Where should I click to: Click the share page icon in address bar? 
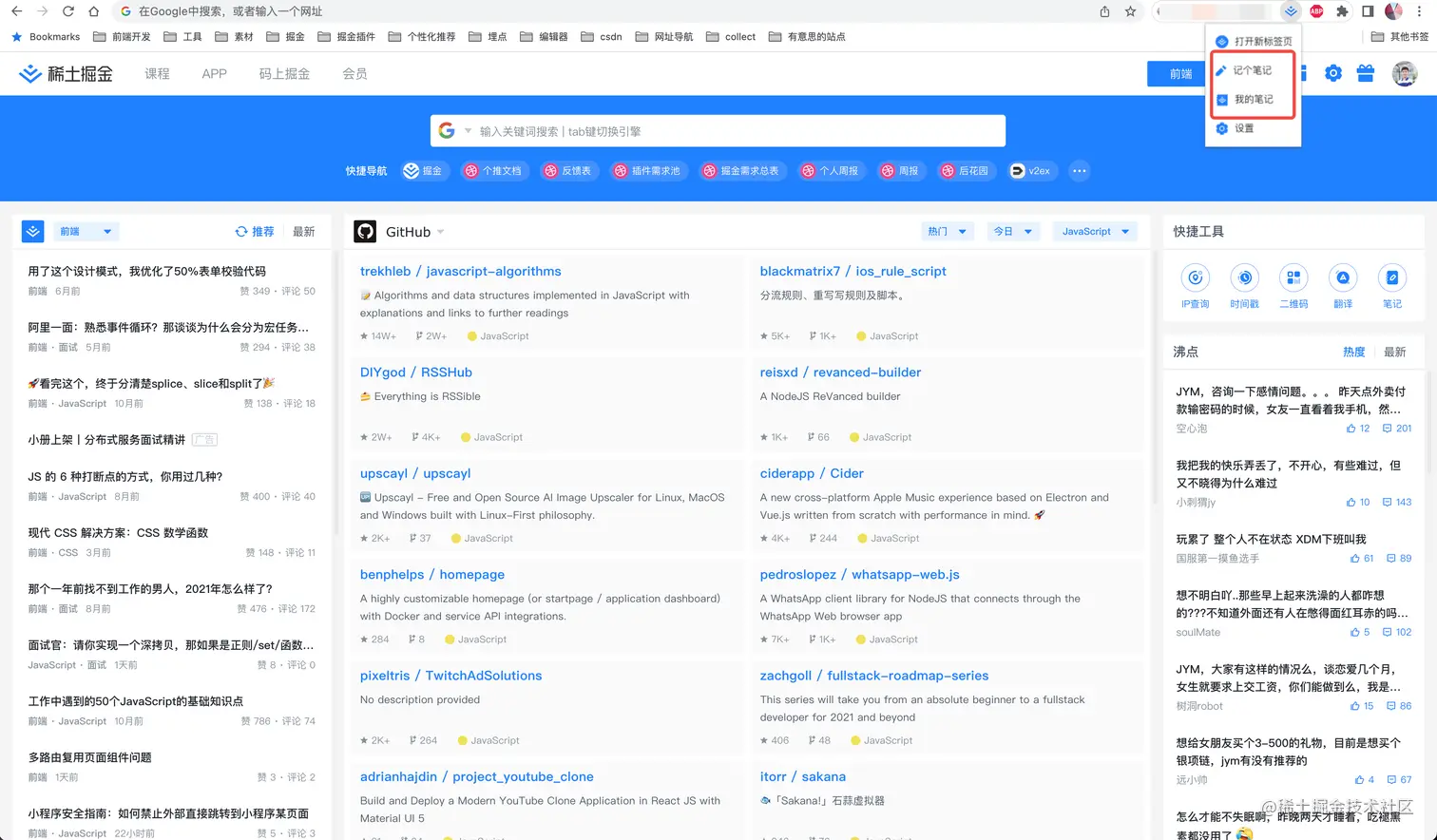click(x=1104, y=11)
